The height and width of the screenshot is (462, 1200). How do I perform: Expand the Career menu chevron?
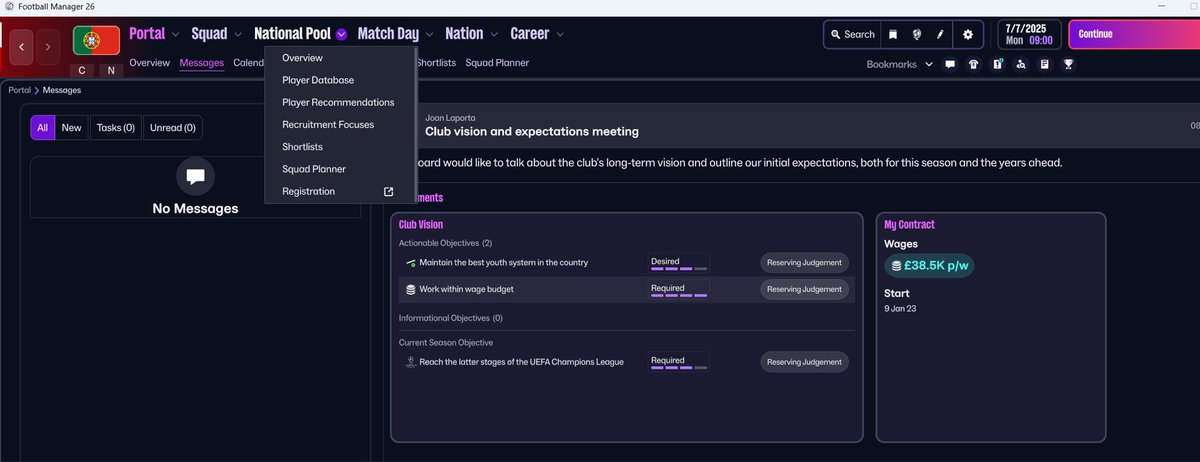pyautogui.click(x=560, y=35)
